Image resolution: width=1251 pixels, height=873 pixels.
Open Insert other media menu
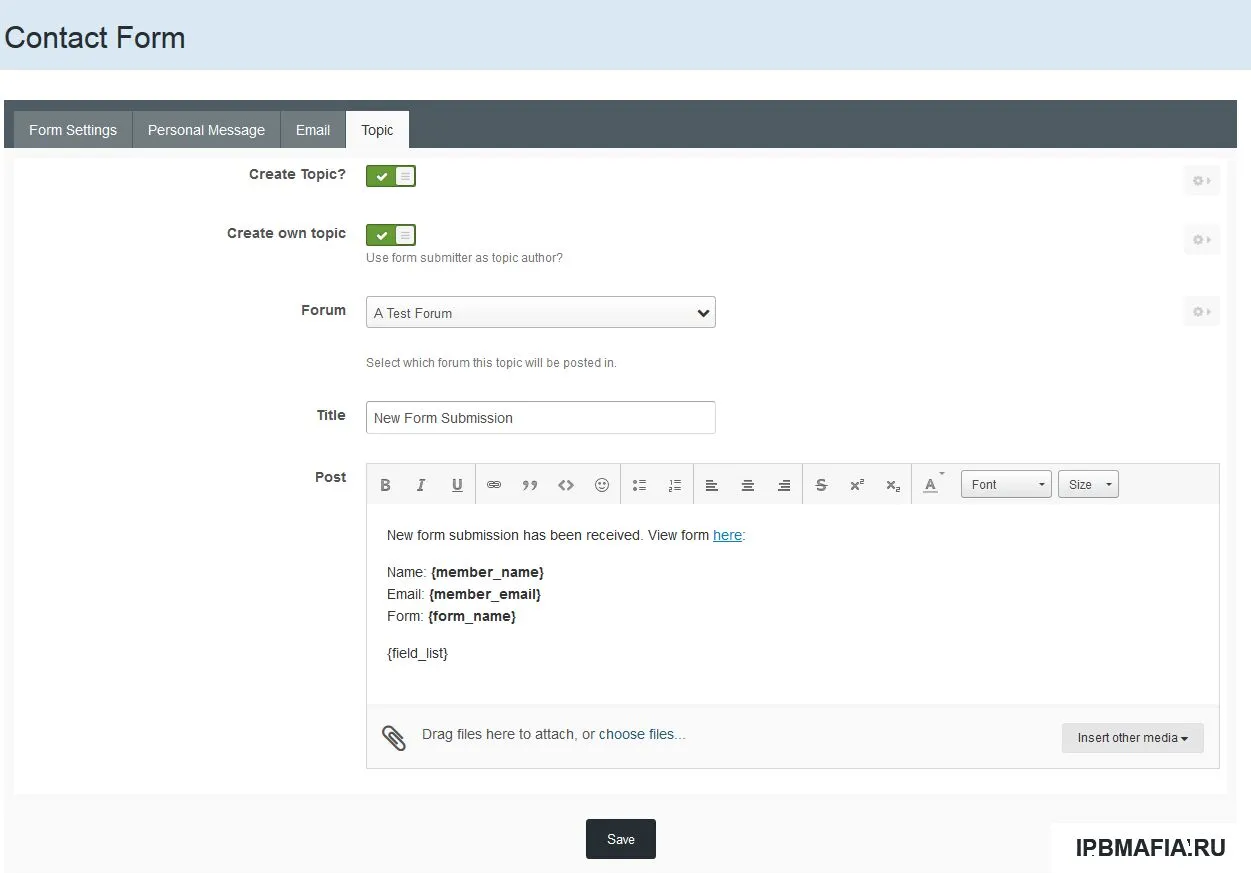[x=1132, y=738]
